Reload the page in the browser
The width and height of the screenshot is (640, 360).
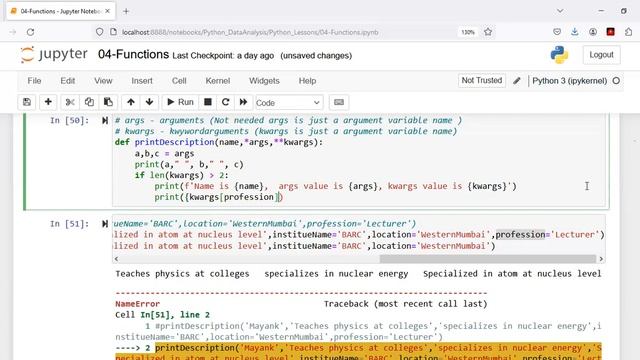pyautogui.click(x=31, y=32)
